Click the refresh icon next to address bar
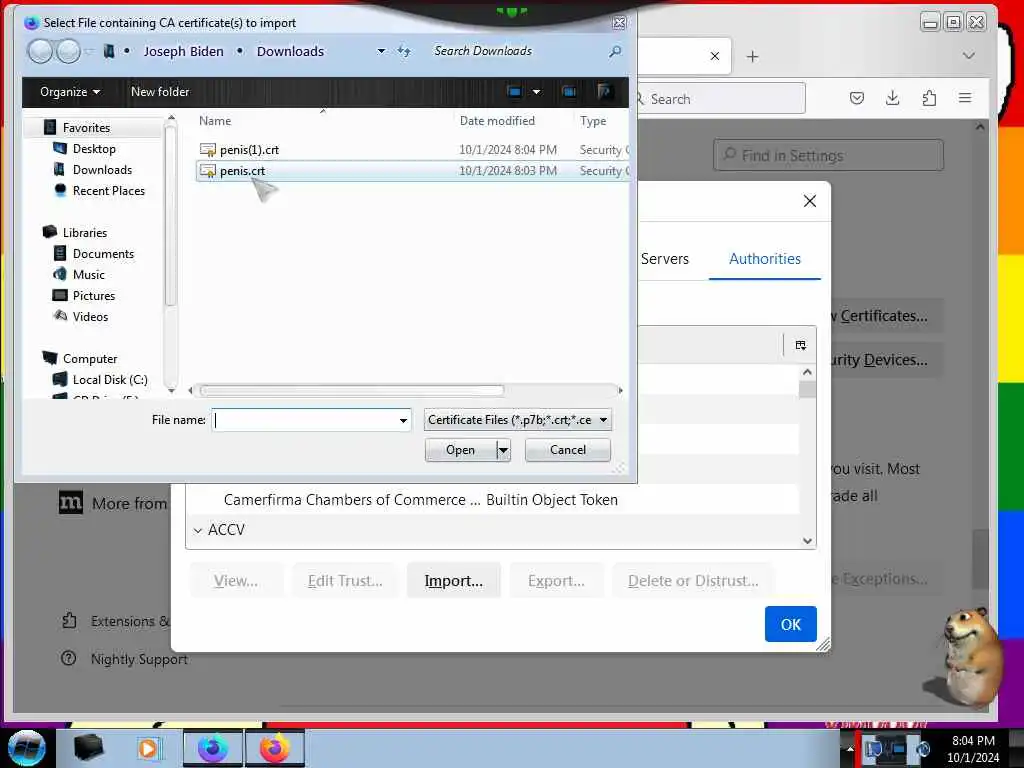 404,52
